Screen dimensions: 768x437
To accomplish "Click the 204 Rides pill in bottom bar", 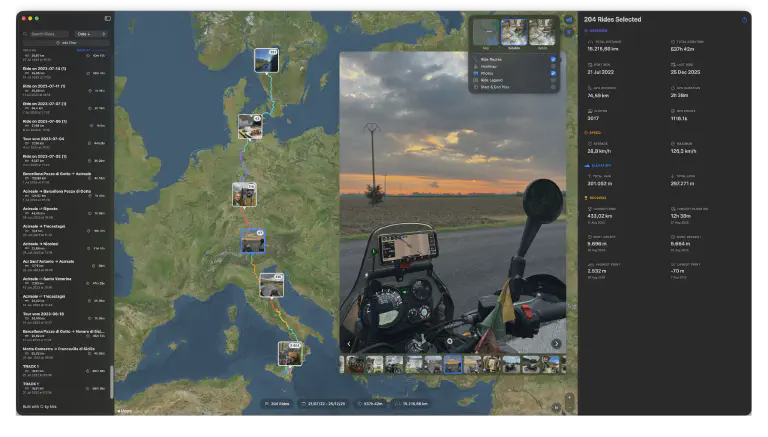I will 277,404.
